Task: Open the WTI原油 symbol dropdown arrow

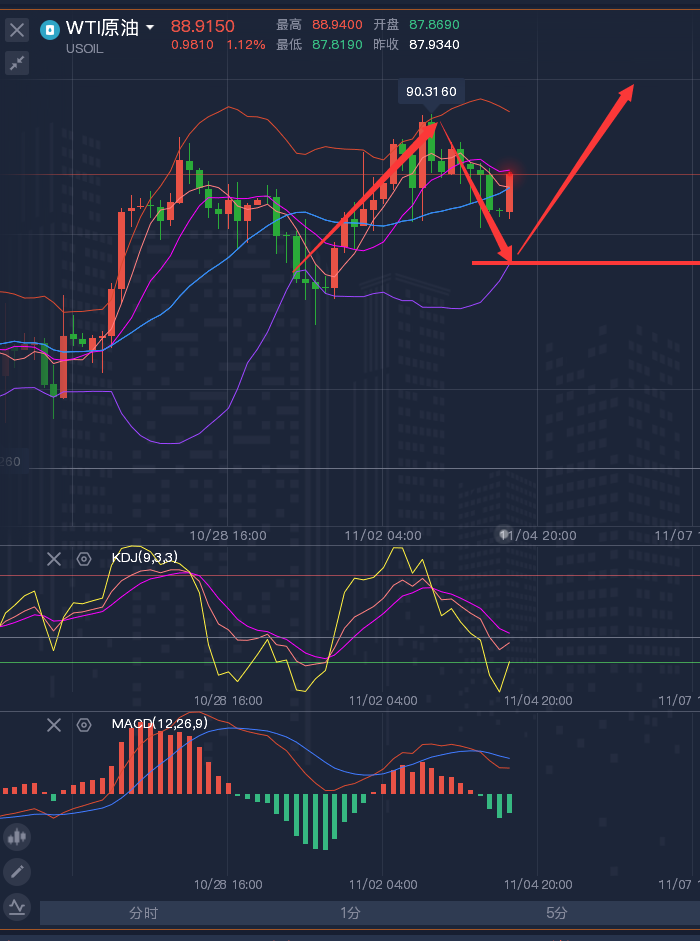Action: tap(150, 28)
